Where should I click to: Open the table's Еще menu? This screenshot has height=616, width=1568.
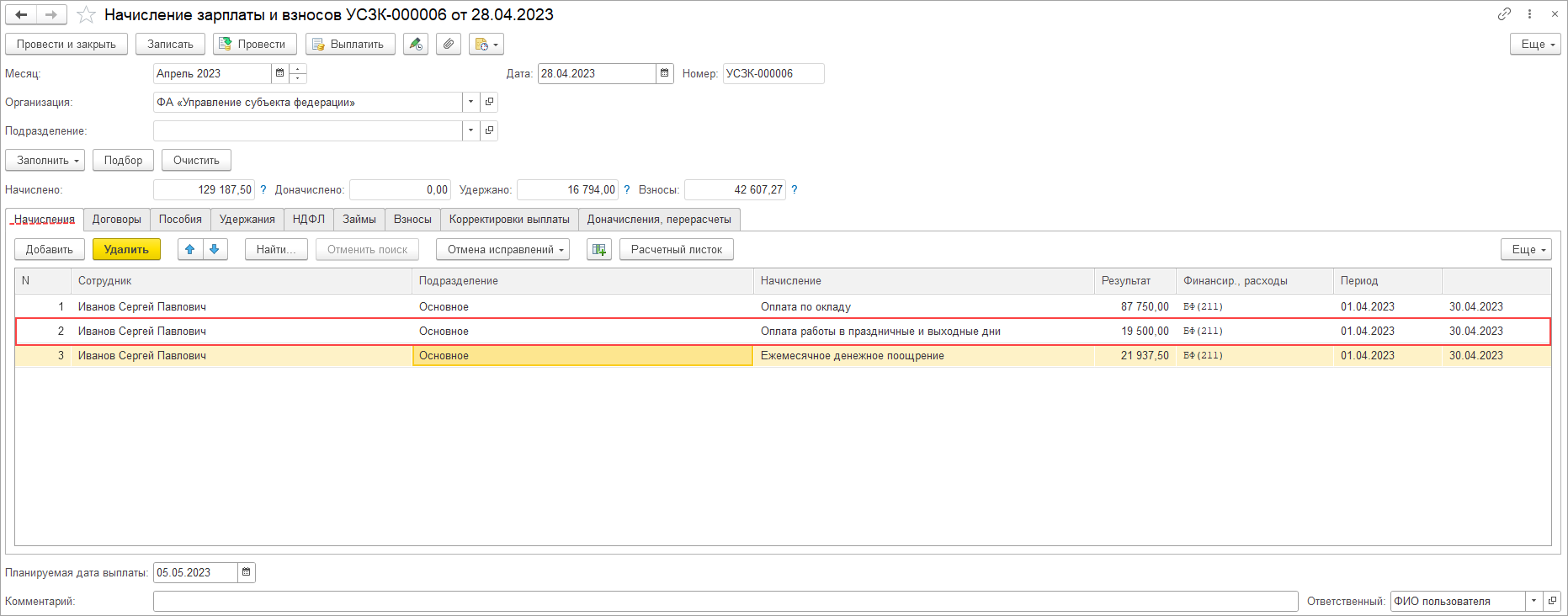pos(1526,249)
